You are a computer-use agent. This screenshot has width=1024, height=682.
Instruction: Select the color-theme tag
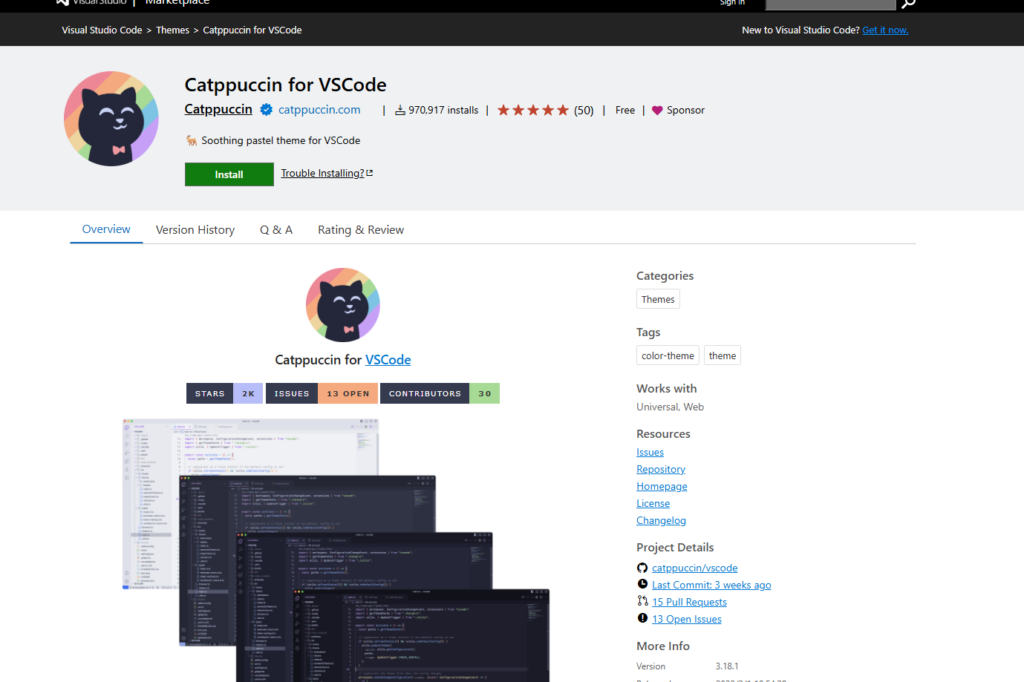coord(667,355)
